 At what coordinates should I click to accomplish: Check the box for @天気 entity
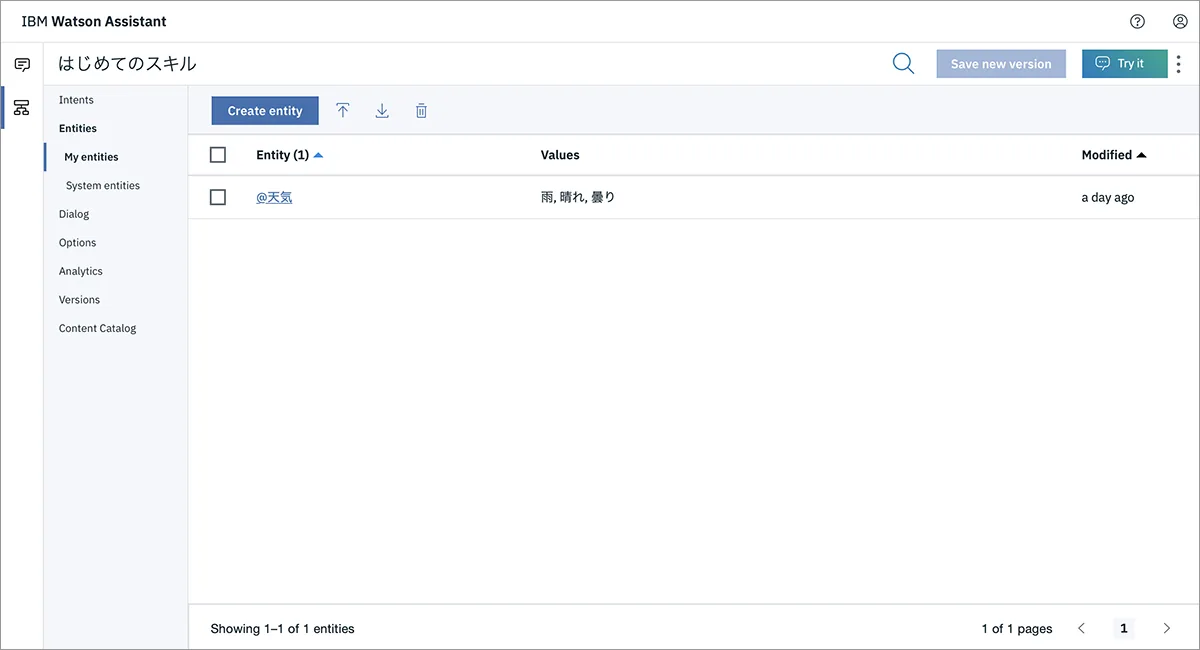coord(218,197)
